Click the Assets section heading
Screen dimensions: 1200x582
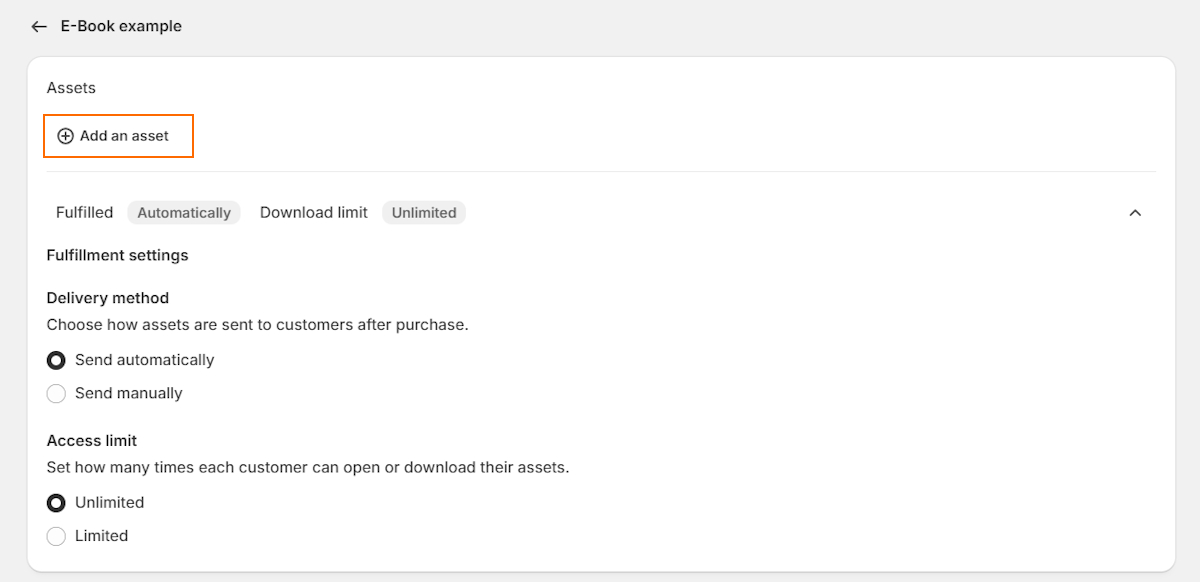point(71,88)
